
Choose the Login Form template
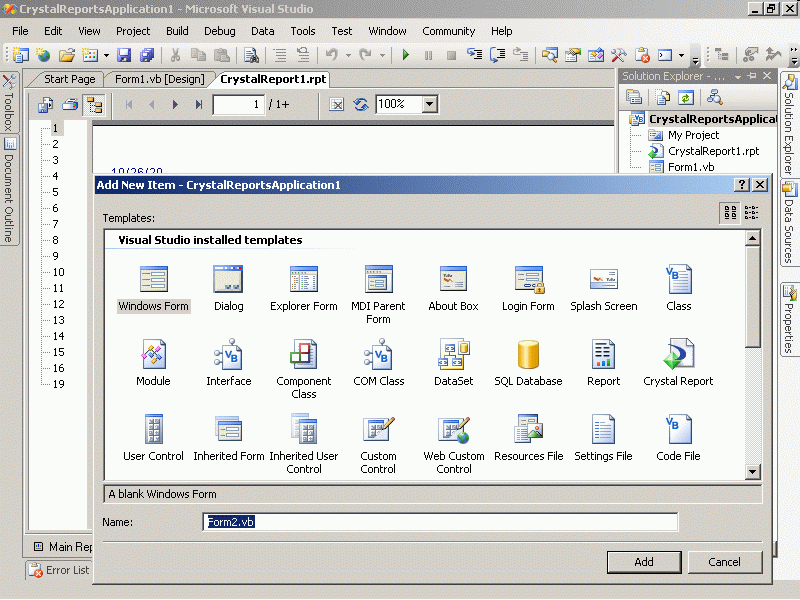pos(528,288)
